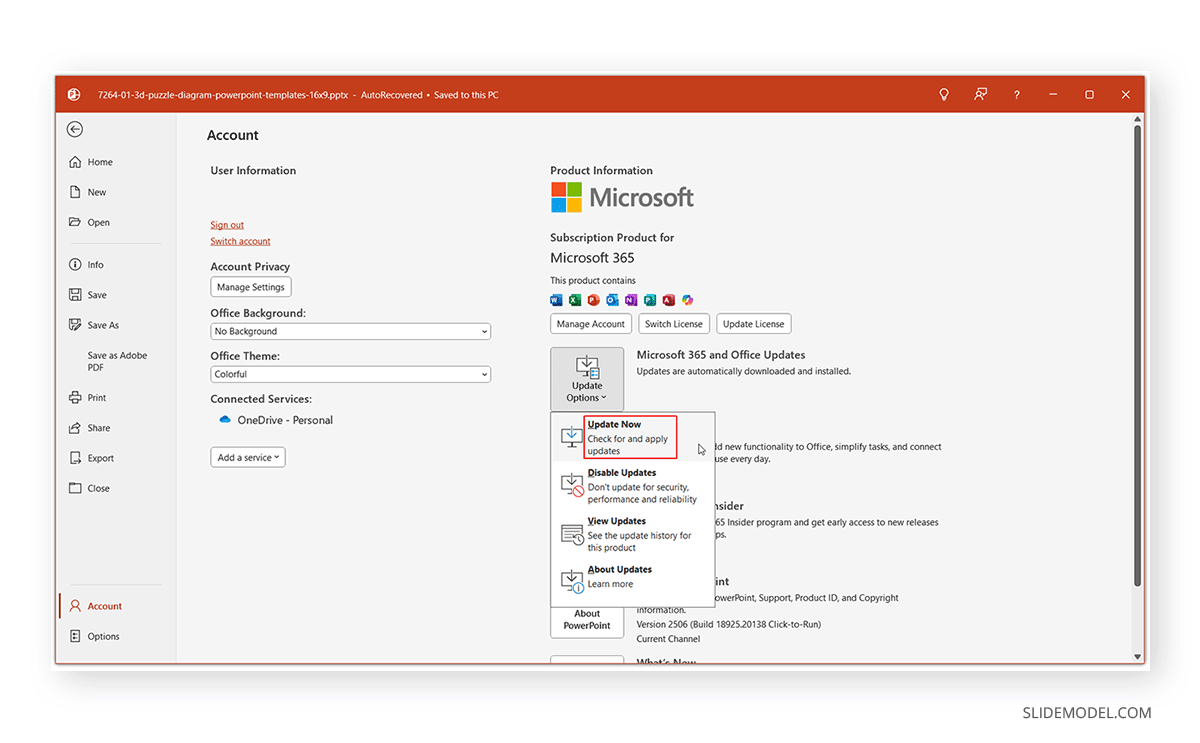Select the OneNote icon in product contains row
Screen dimensions: 1200x743
pyautogui.click(x=630, y=299)
